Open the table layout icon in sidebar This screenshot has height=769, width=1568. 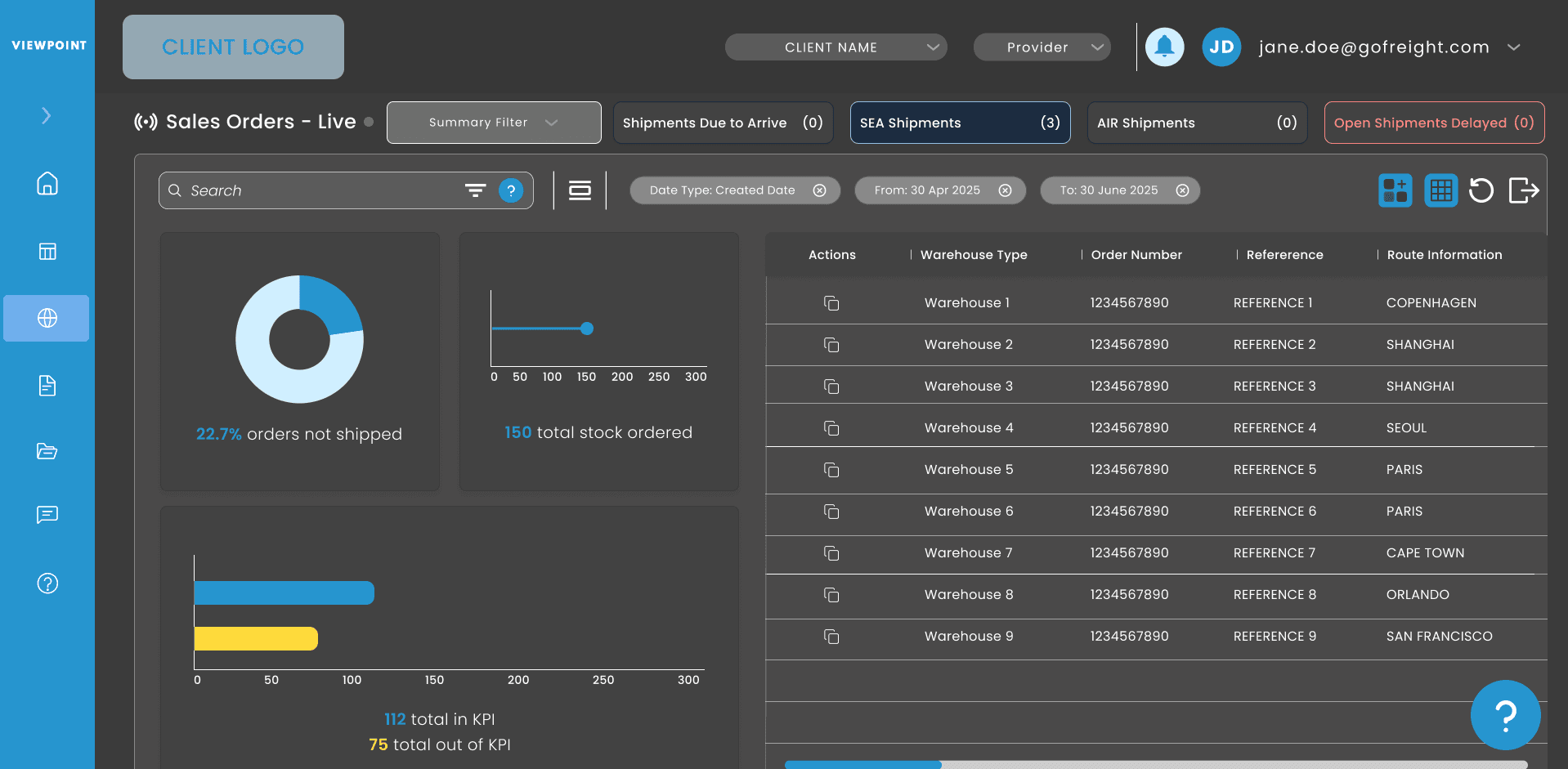click(x=47, y=251)
